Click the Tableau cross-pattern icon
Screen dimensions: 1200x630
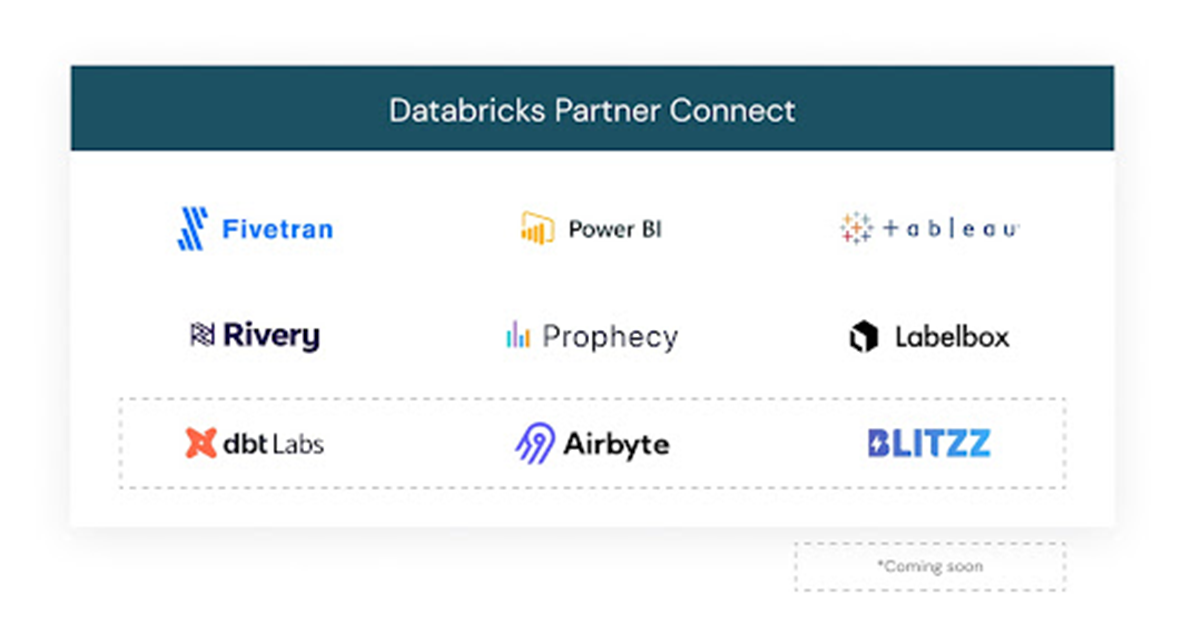pyautogui.click(x=857, y=229)
